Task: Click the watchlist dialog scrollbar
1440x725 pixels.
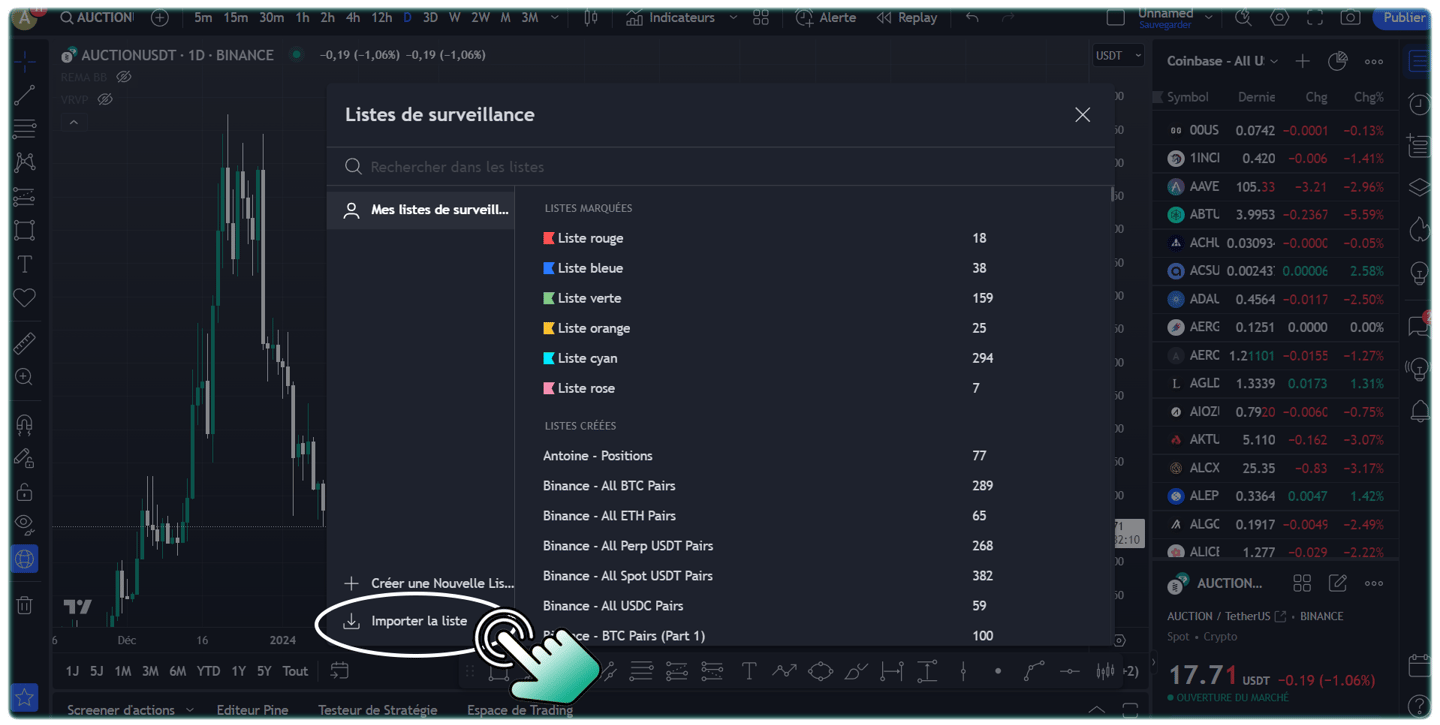Action: click(x=1111, y=195)
